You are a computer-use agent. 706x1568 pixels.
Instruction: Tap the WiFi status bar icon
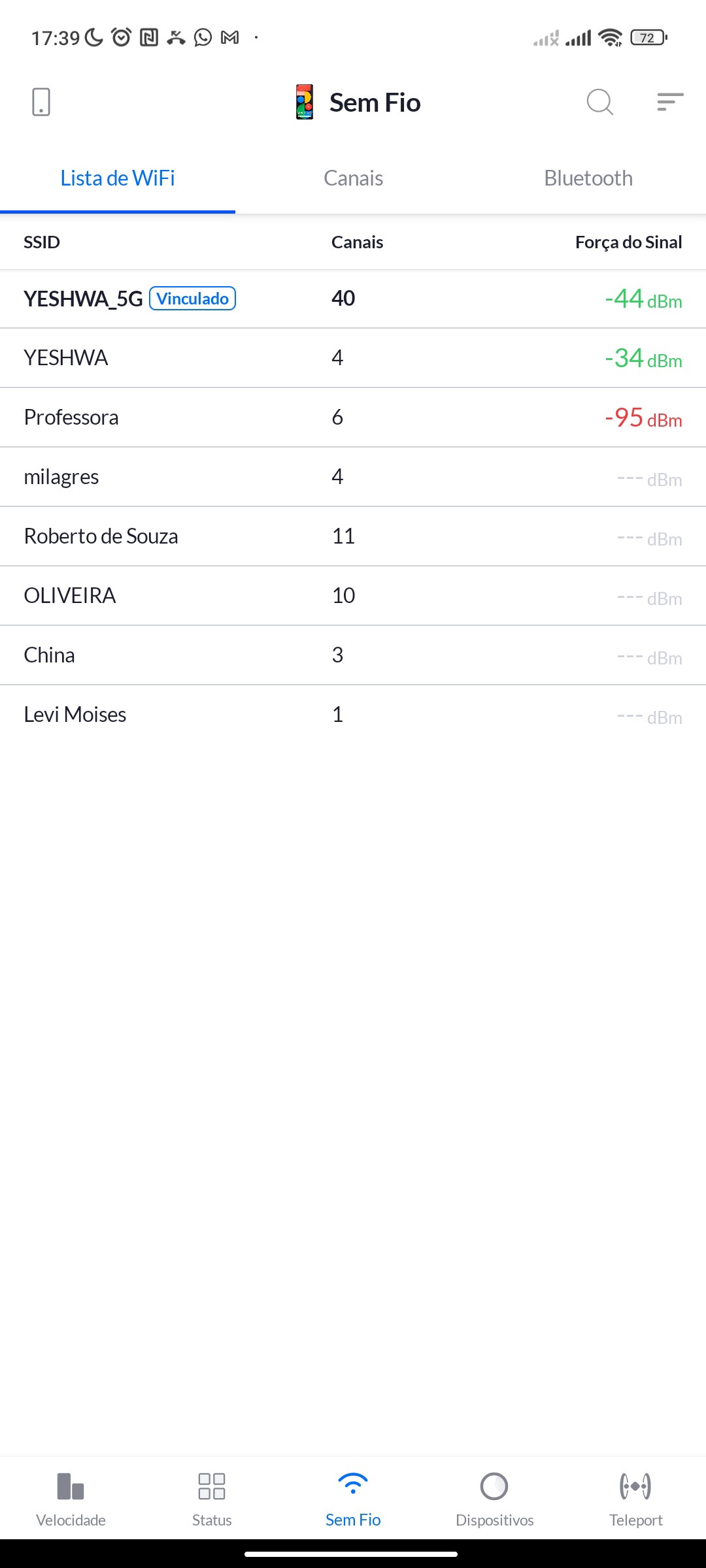(610, 38)
